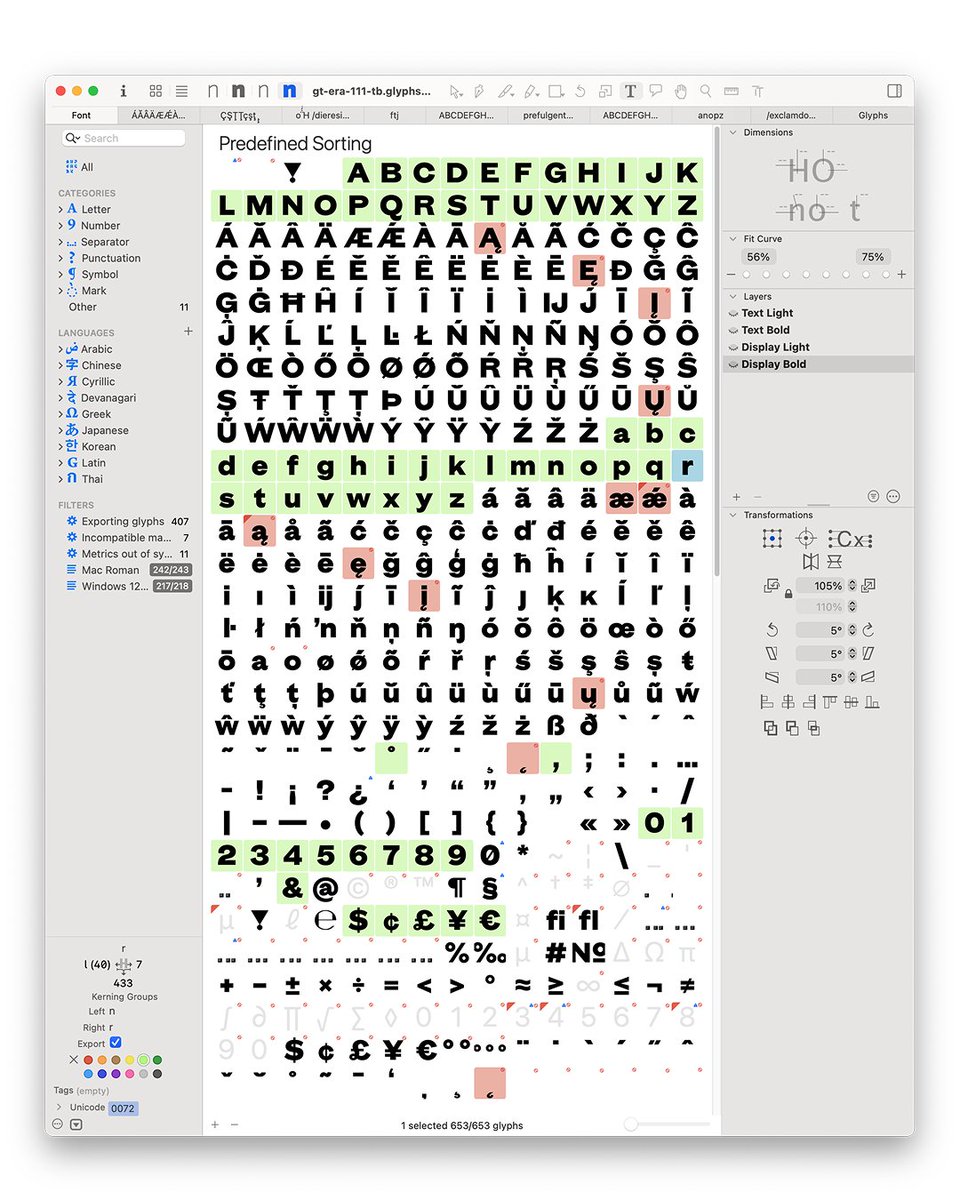Select the Hand tool in toolbar
Image resolution: width=960 pixels, height=1200 pixels.
pos(681,91)
